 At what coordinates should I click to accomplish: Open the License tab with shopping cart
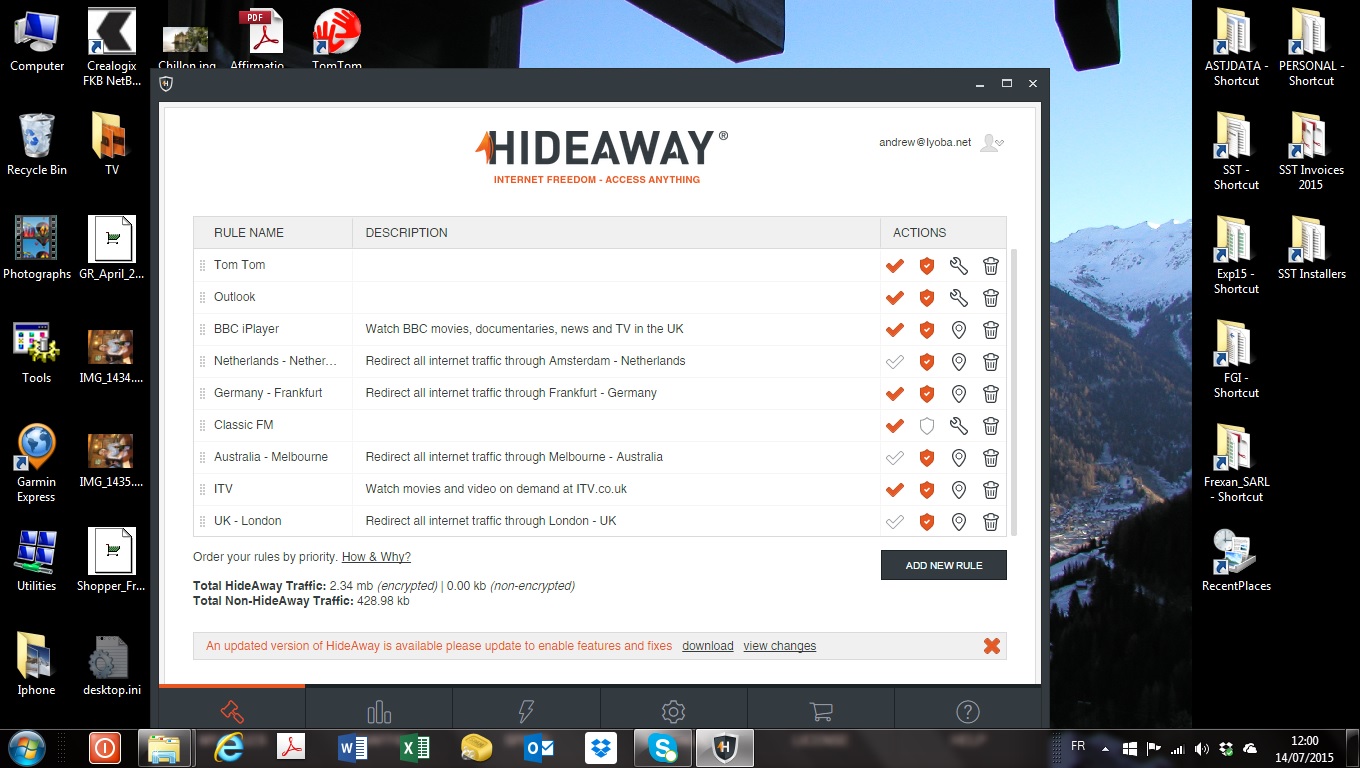click(x=821, y=712)
